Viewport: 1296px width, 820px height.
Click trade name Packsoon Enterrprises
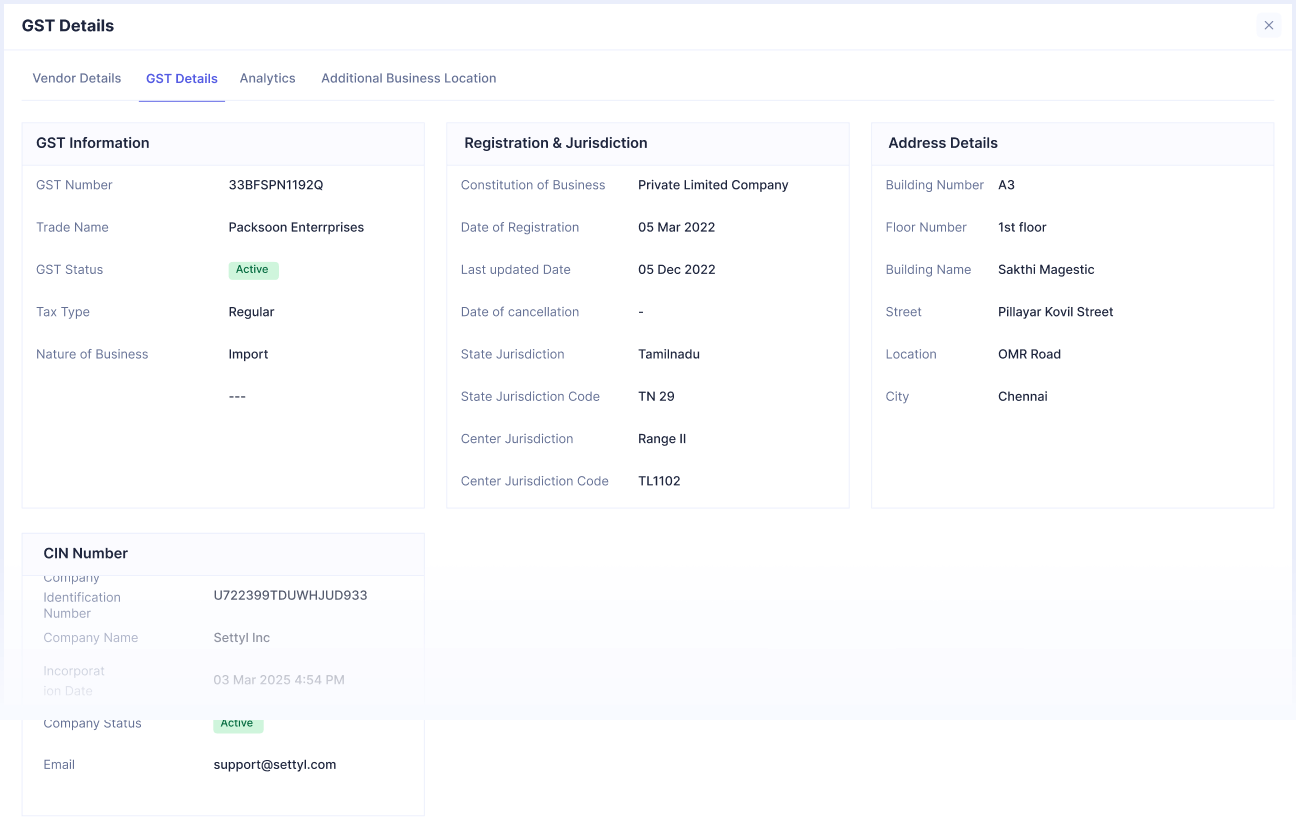296,227
